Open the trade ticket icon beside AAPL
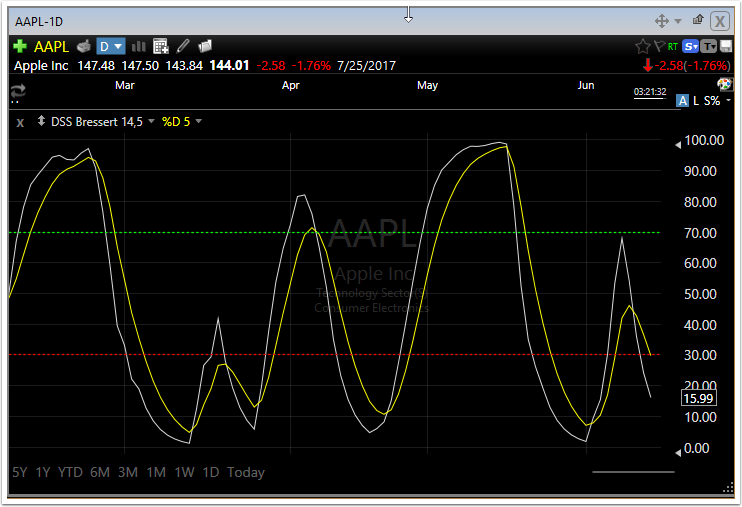This screenshot has width=742, height=507. point(83,46)
